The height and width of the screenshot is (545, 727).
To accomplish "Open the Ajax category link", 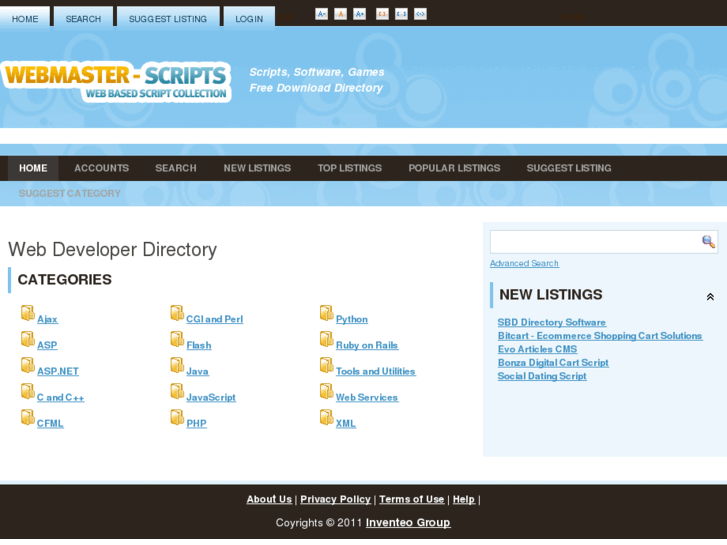I will pos(47,319).
